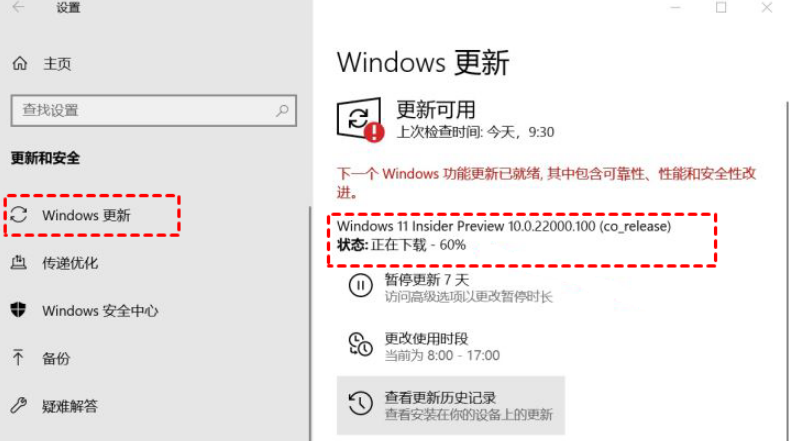Click the upload arrow icon for 备份
795x441 pixels.
(18, 357)
